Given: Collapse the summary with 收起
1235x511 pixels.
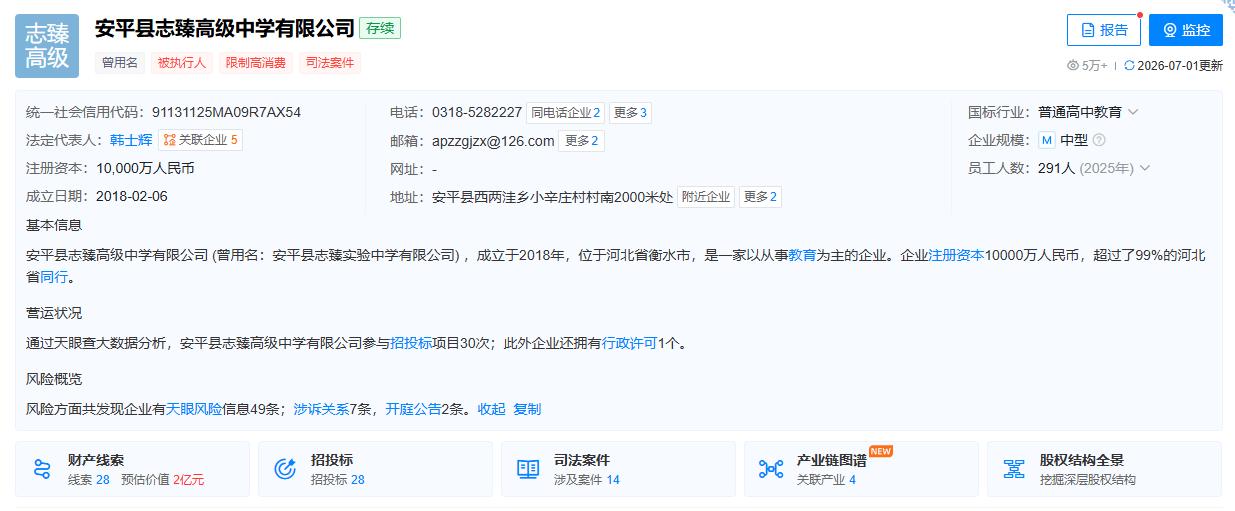Looking at the screenshot, I should [491, 409].
